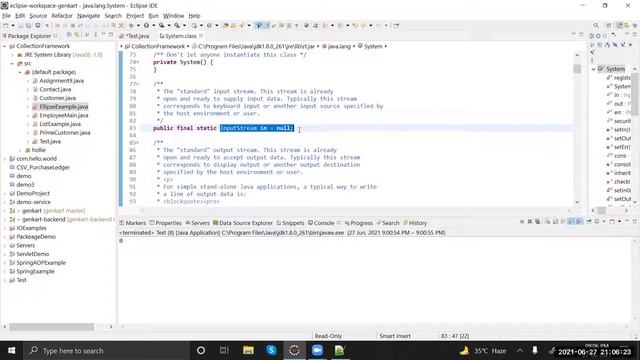Click Read-Only in status bar

click(328, 336)
